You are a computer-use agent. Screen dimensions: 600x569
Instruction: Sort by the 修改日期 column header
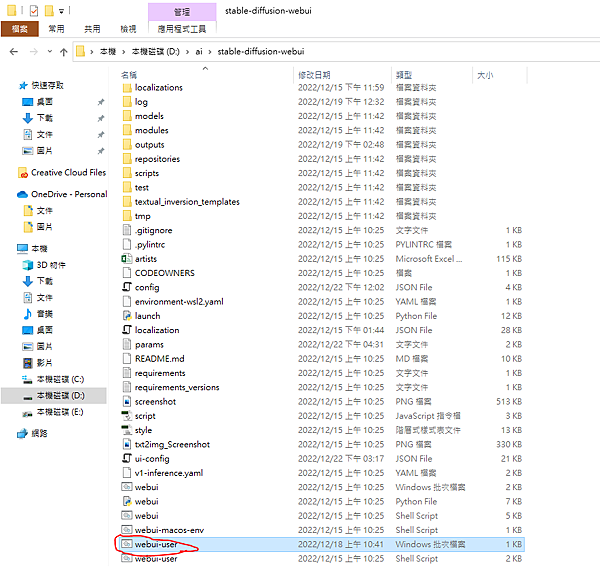[314, 75]
